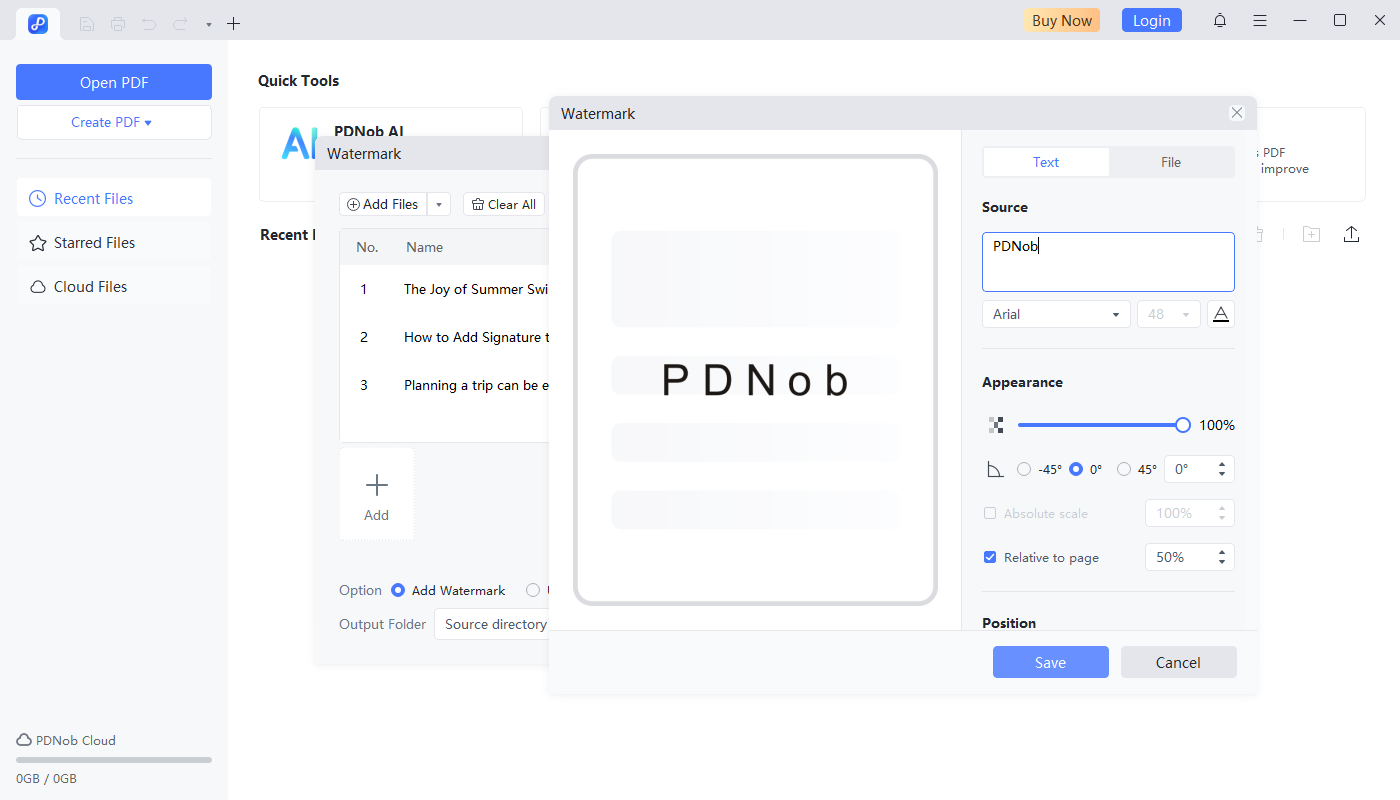Screen dimensions: 1400x800
Task: Open Starred Files in sidebar
Action: click(94, 243)
